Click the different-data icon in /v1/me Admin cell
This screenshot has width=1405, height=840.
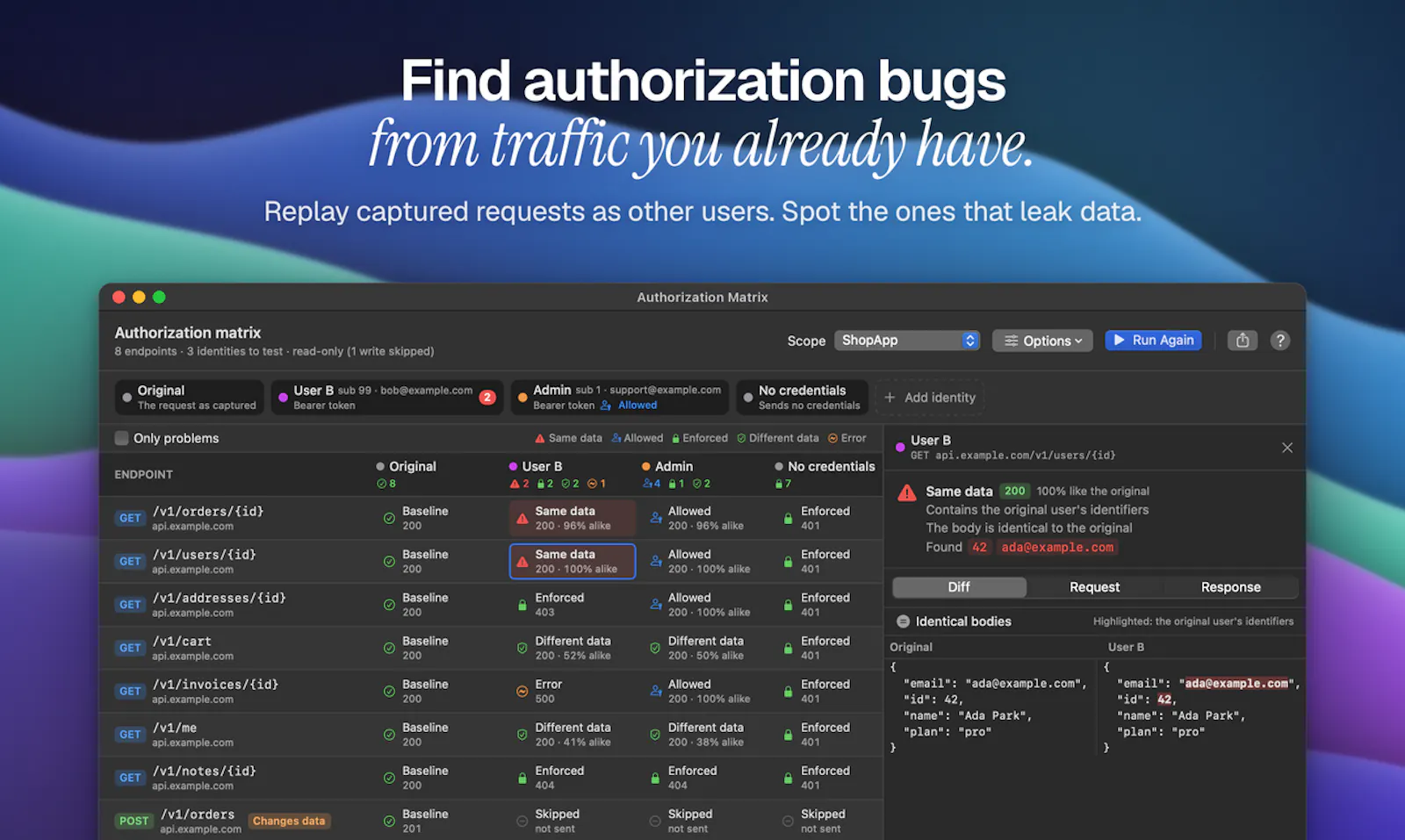[x=655, y=735]
